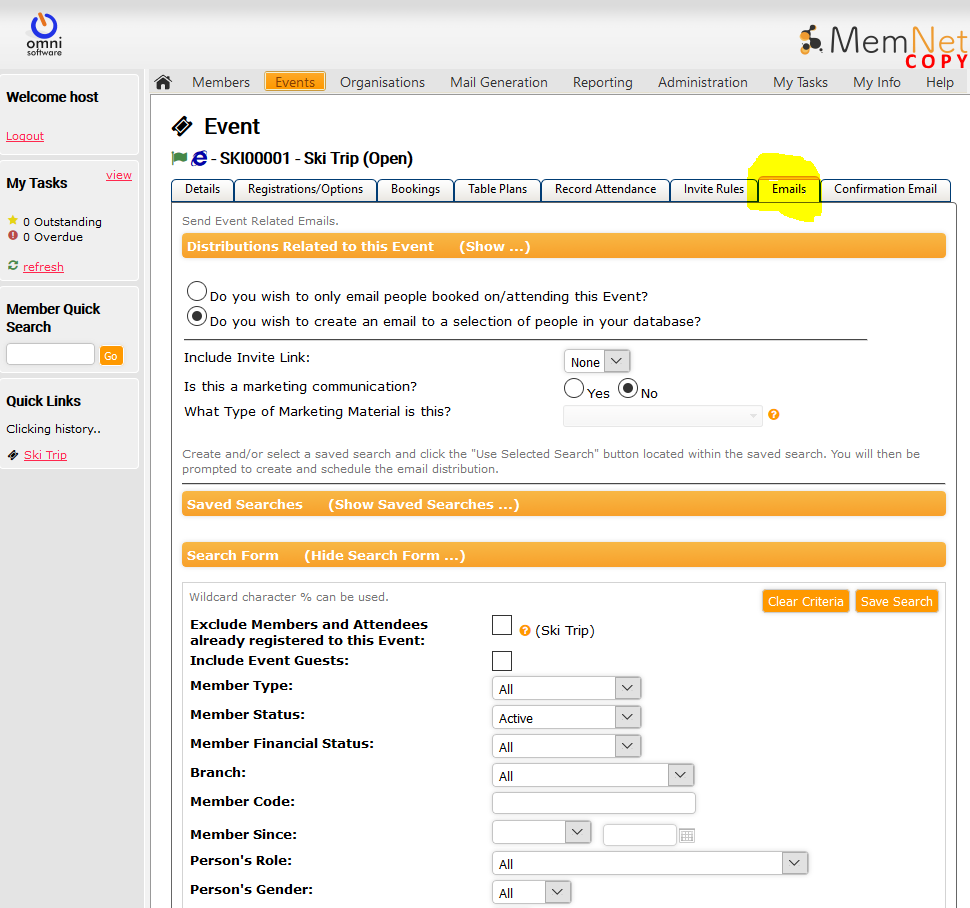The width and height of the screenshot is (970, 908).
Task: Open the Member Since calendar picker icon
Action: [686, 835]
